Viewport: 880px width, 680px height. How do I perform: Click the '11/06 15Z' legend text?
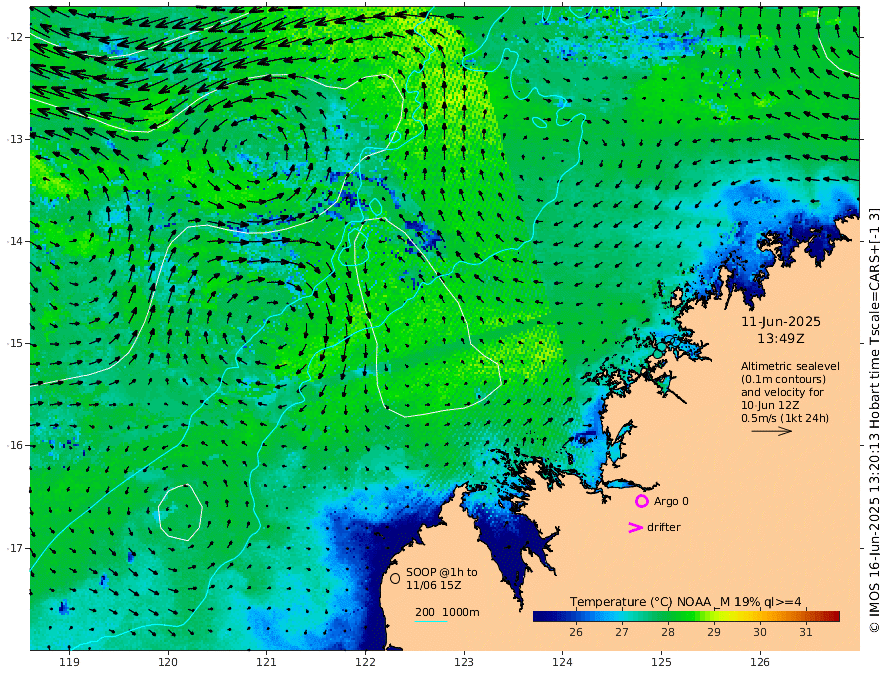coord(434,585)
